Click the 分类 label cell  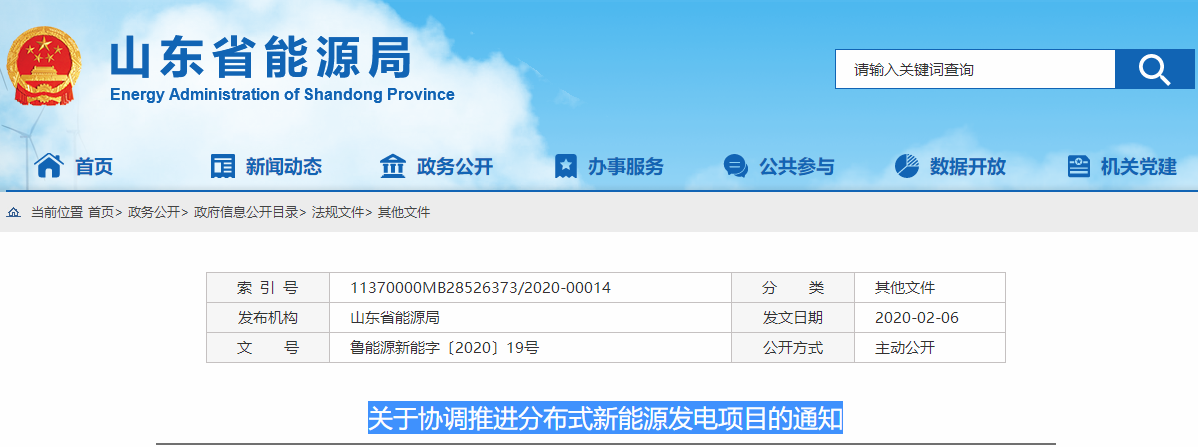(793, 288)
